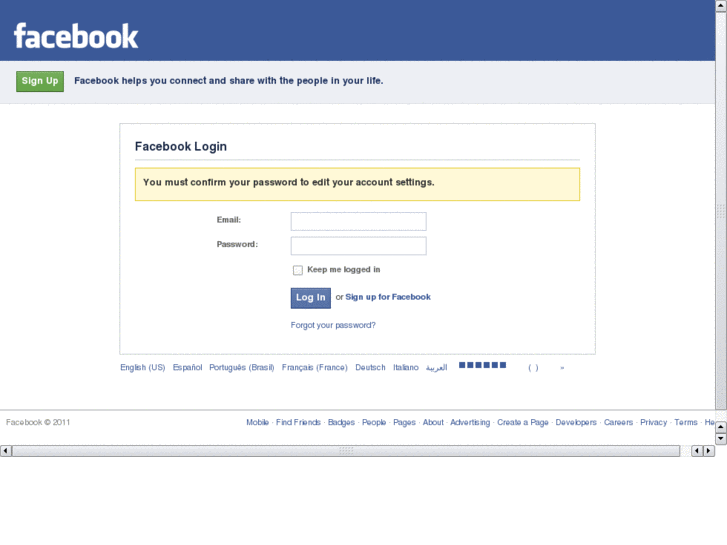Click the blue Log In button
Viewport: 727px width, 545px height.
click(x=311, y=298)
